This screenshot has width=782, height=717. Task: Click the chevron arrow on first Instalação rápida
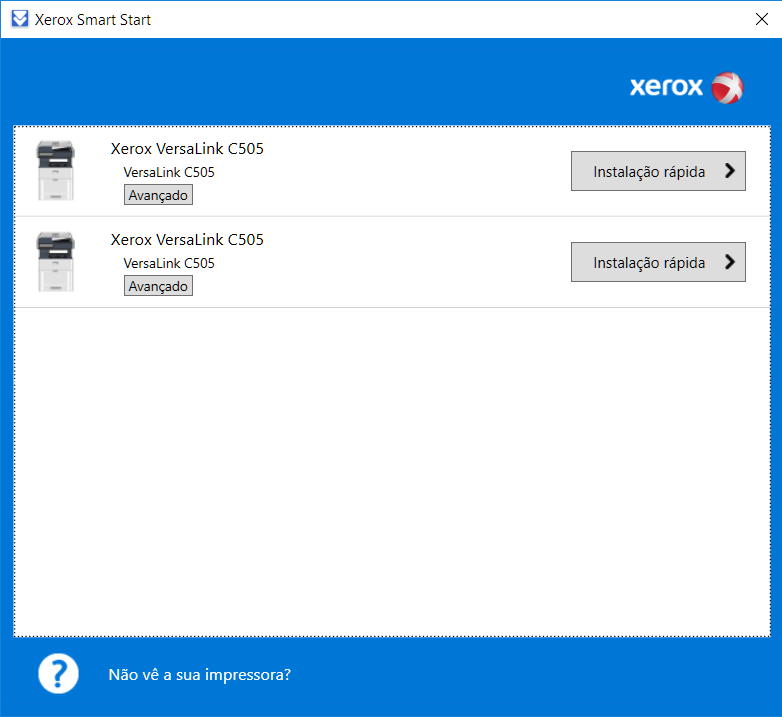(x=729, y=171)
